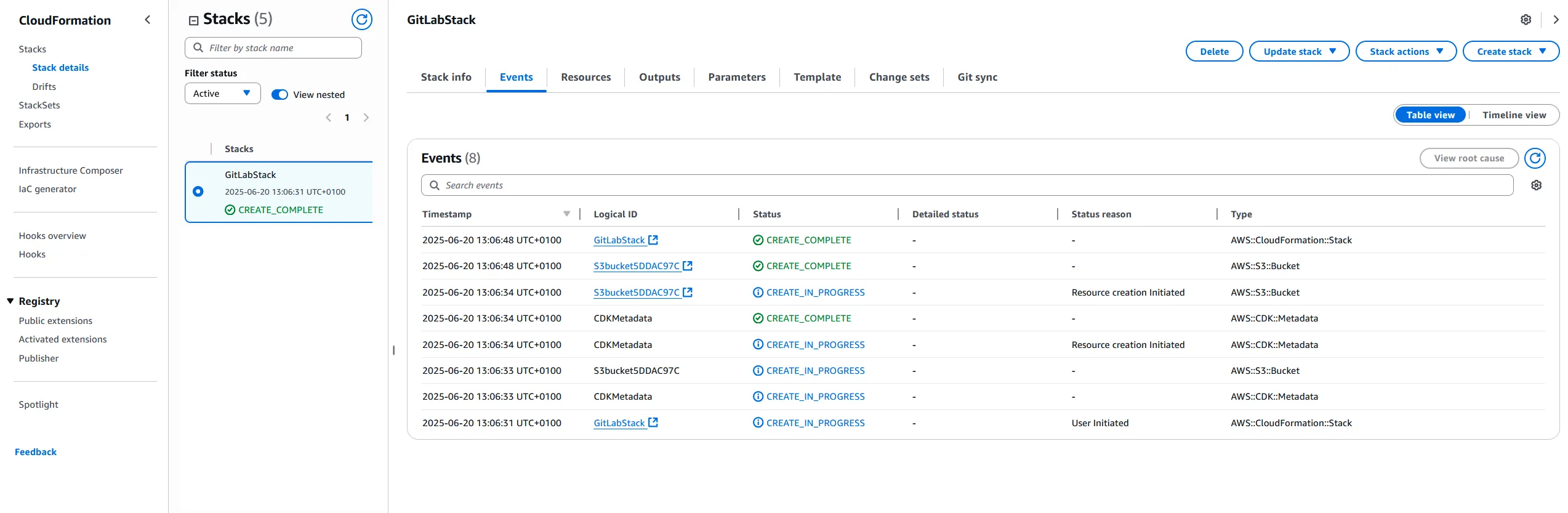Image resolution: width=1568 pixels, height=513 pixels.
Task: Sort events by Timestamp arrow
Action: pos(566,214)
